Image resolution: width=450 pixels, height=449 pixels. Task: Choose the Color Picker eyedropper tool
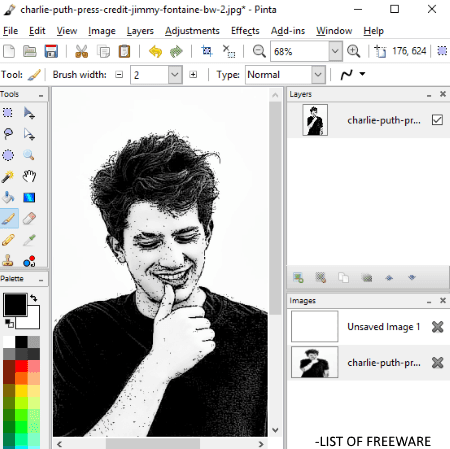[x=29, y=240]
